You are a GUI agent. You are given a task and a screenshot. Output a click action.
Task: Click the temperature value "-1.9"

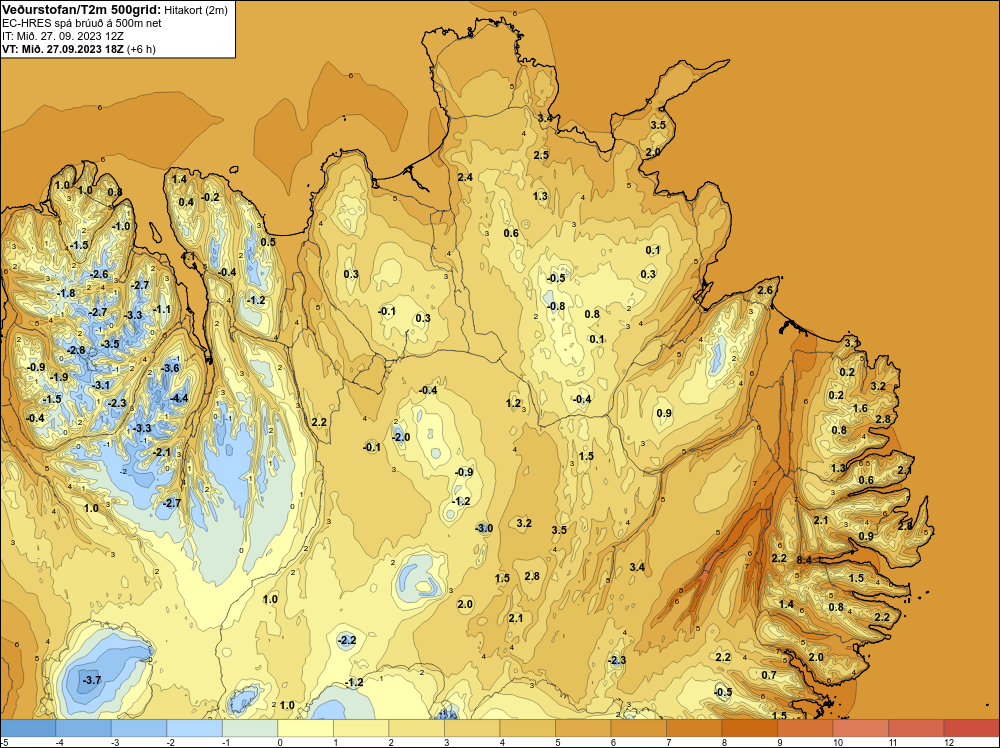(x=59, y=378)
